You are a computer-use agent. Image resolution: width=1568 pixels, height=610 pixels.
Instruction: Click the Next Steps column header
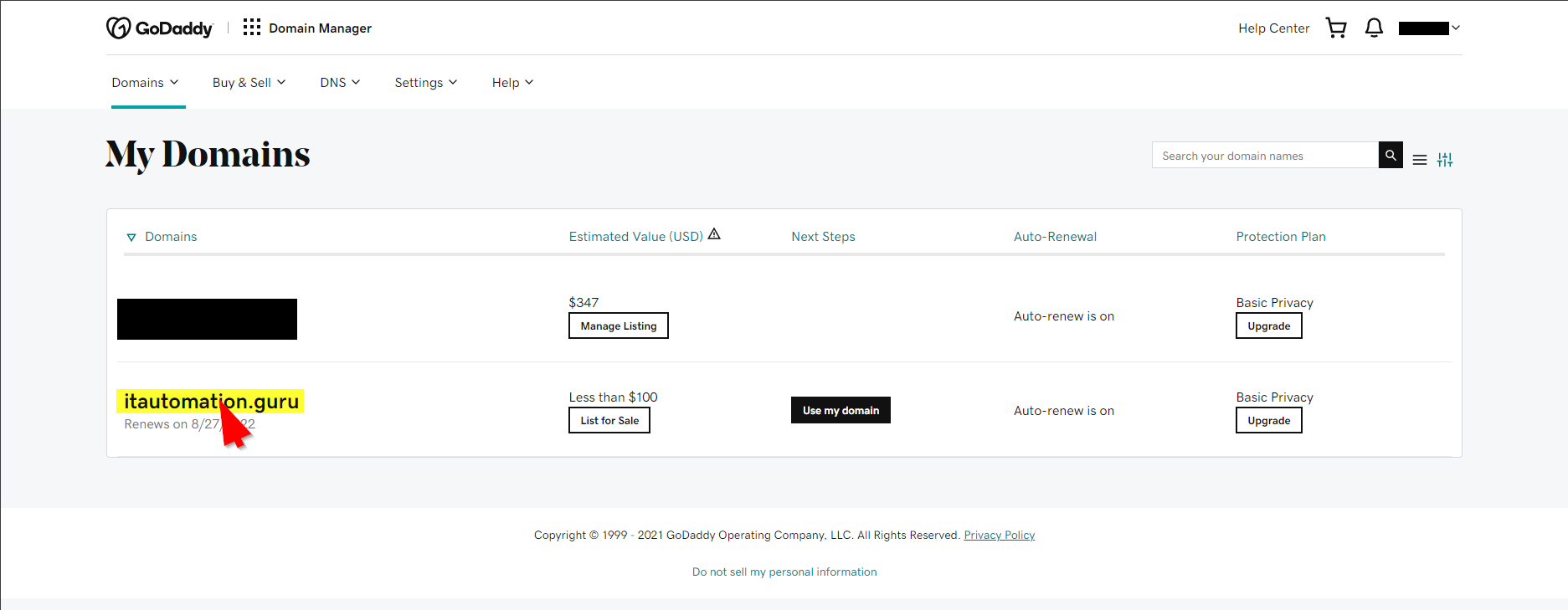click(x=823, y=237)
